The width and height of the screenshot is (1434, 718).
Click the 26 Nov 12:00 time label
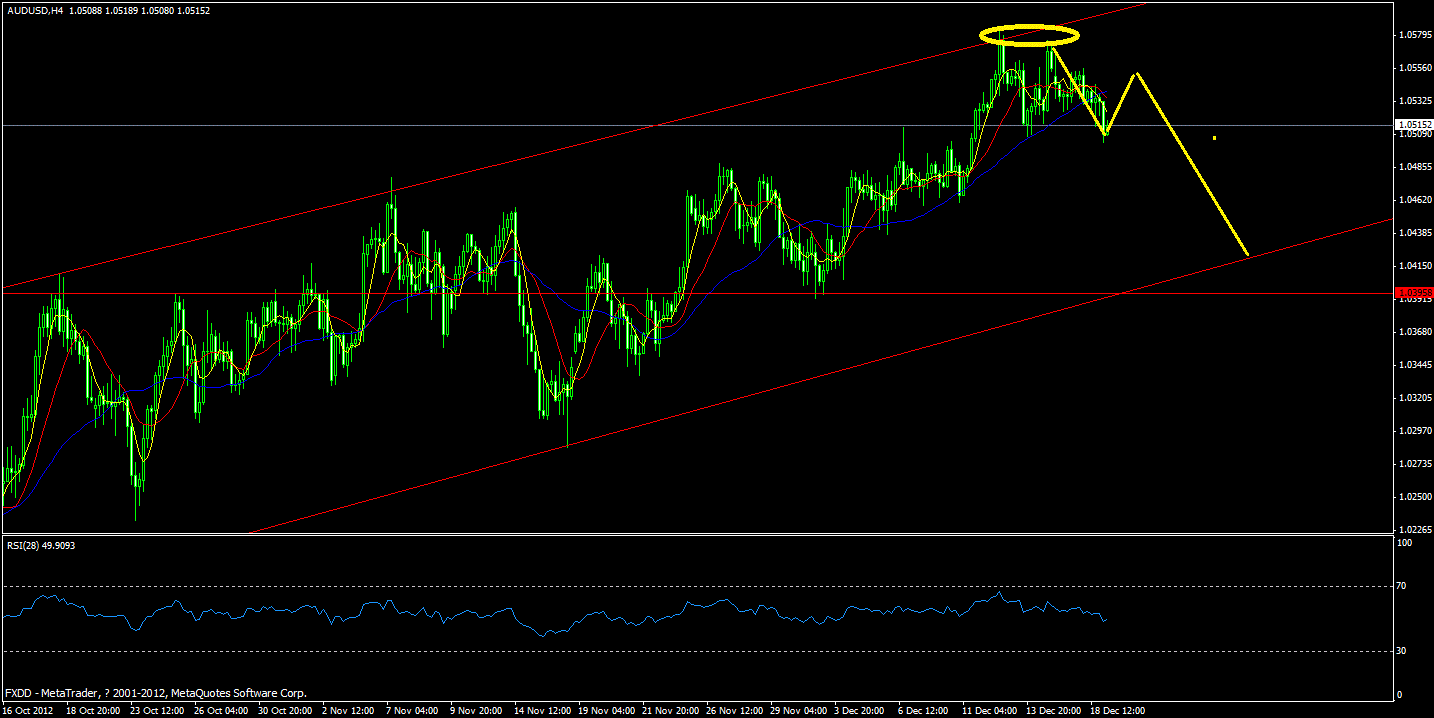(735, 711)
